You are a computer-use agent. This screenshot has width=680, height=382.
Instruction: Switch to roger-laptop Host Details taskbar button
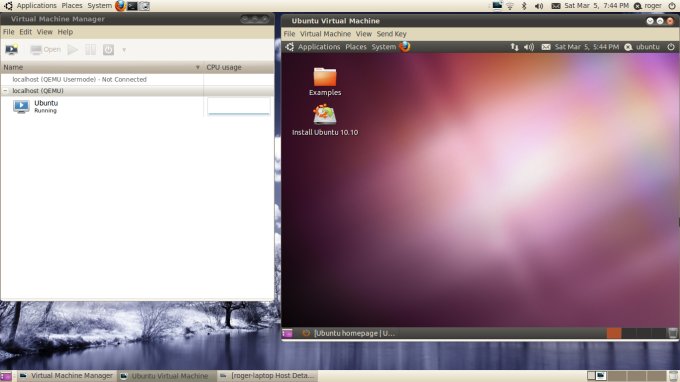pyautogui.click(x=267, y=375)
